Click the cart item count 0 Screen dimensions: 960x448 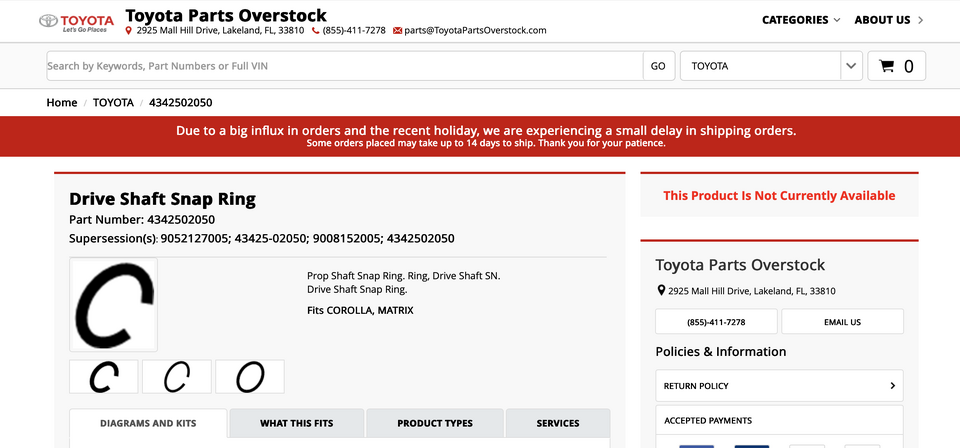[x=909, y=66]
